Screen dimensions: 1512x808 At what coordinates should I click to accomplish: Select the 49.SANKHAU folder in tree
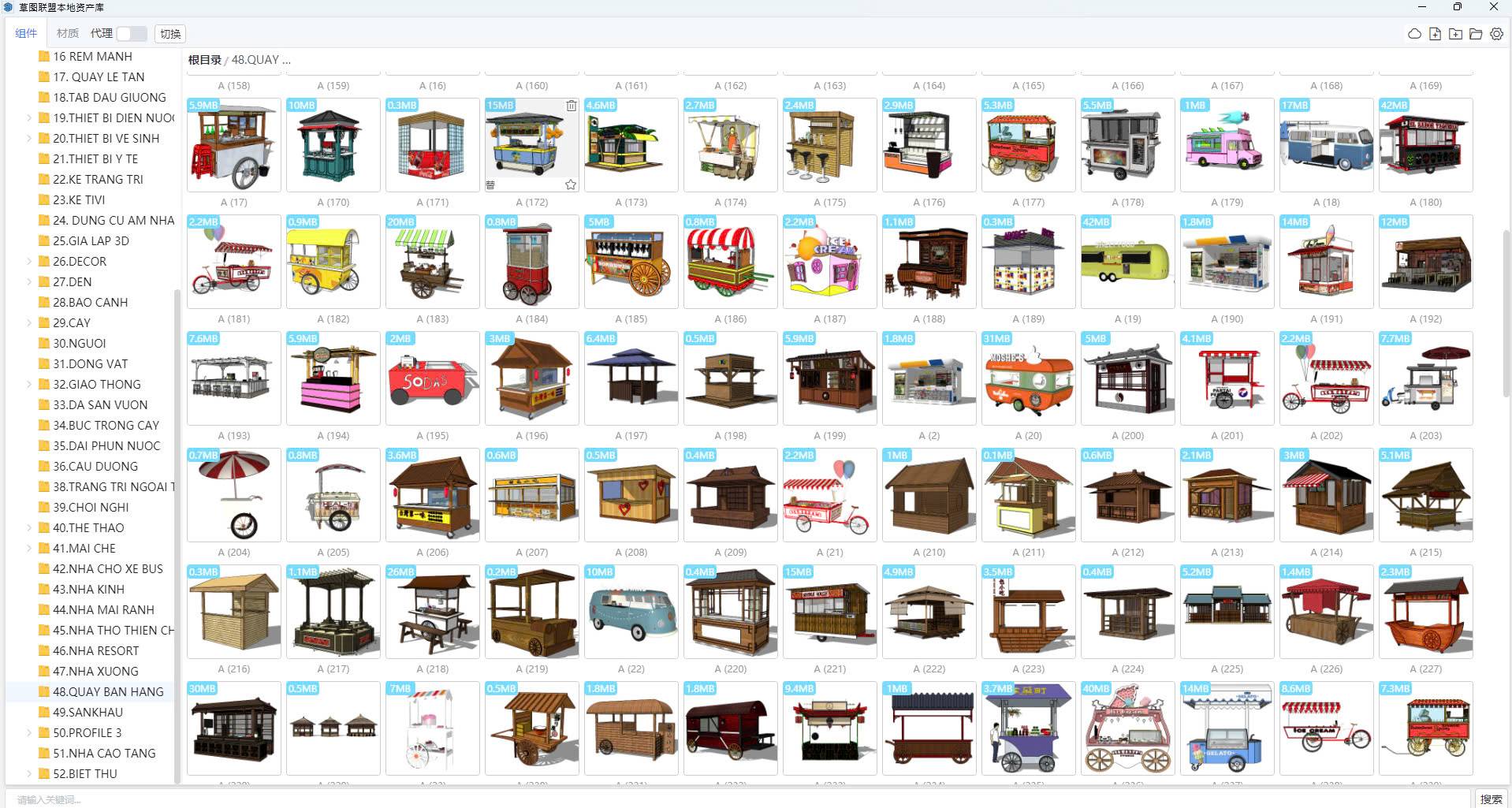[x=88, y=713]
